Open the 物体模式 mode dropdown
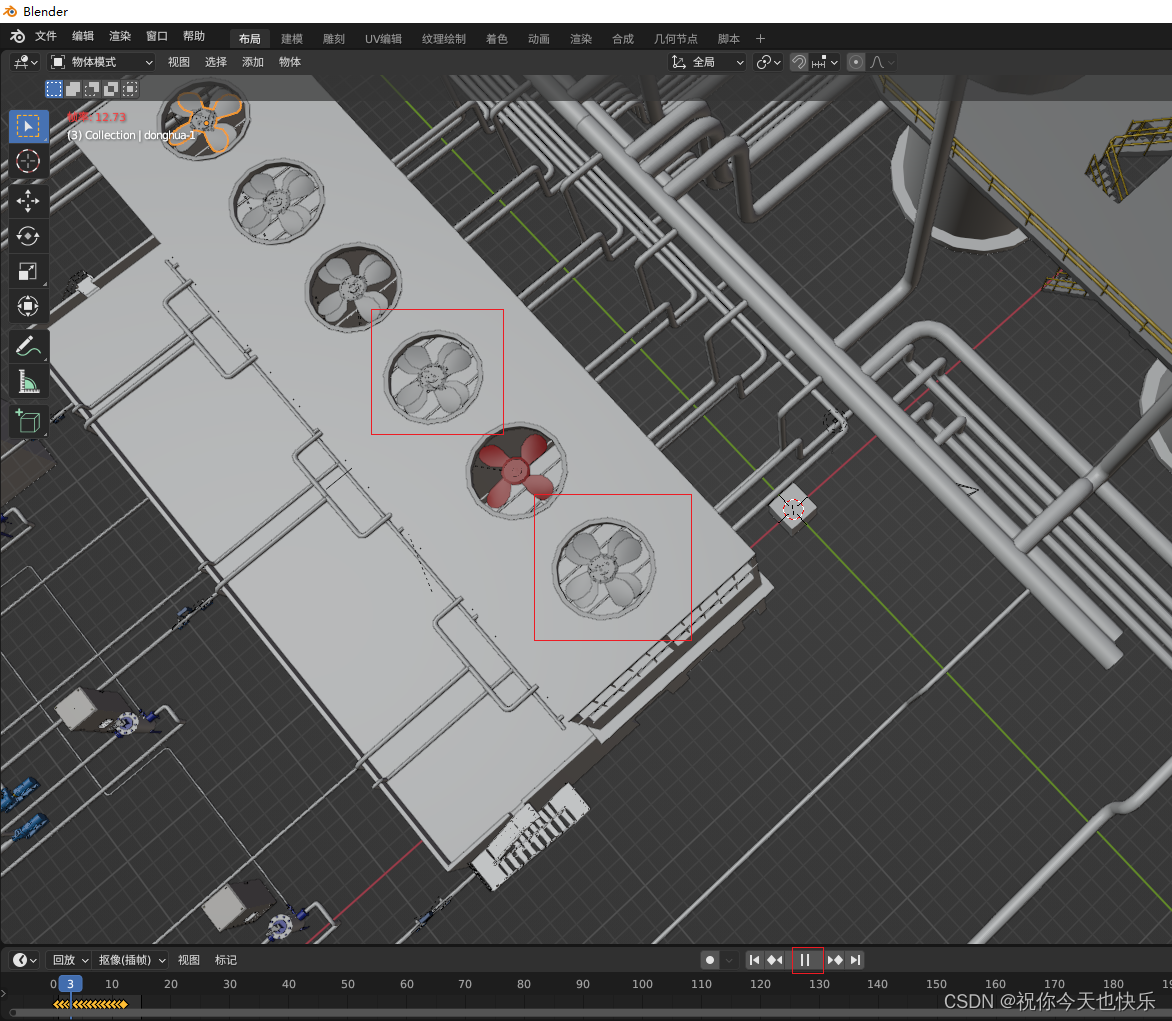 pos(100,61)
